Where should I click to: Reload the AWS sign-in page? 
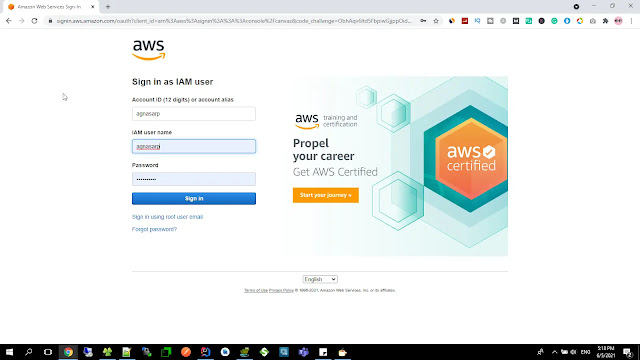(x=34, y=21)
